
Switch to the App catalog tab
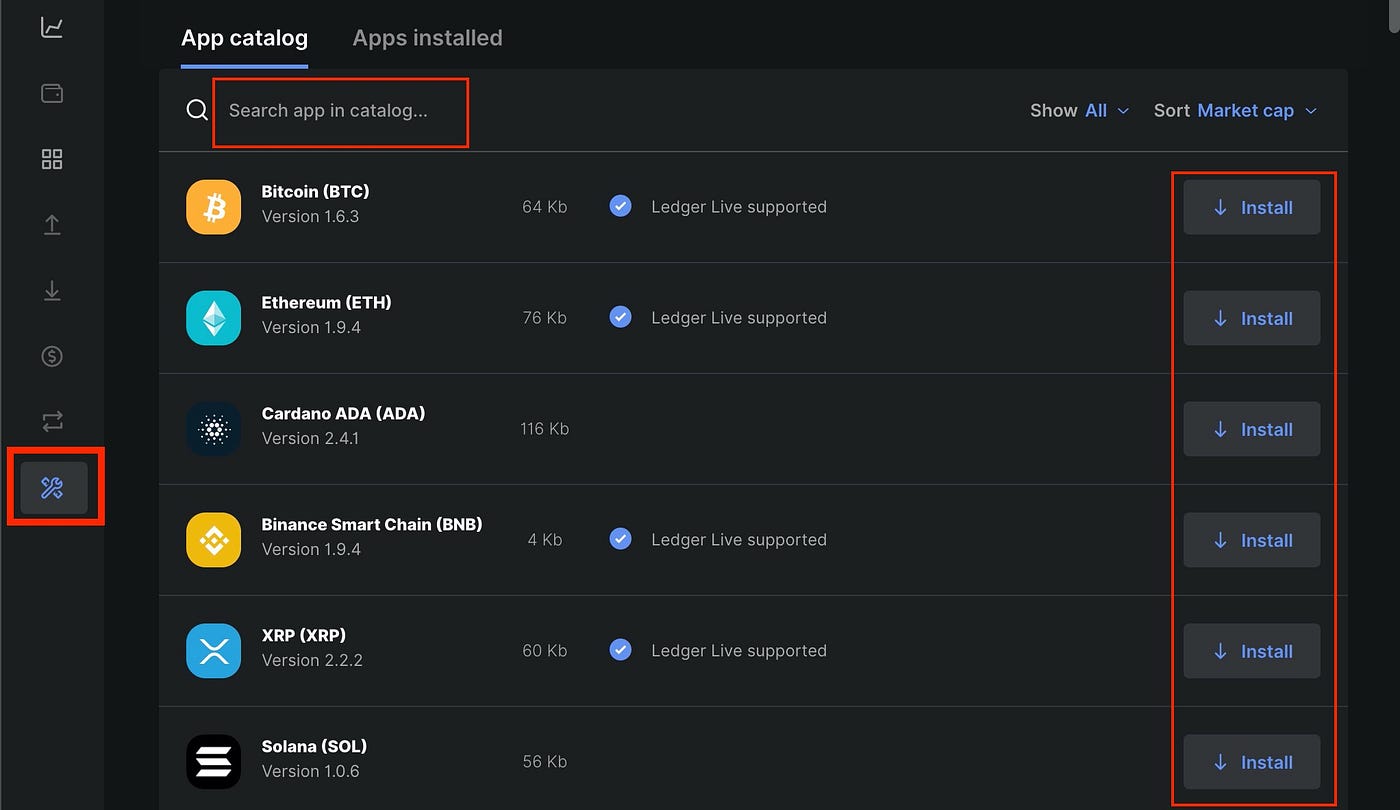coord(244,38)
